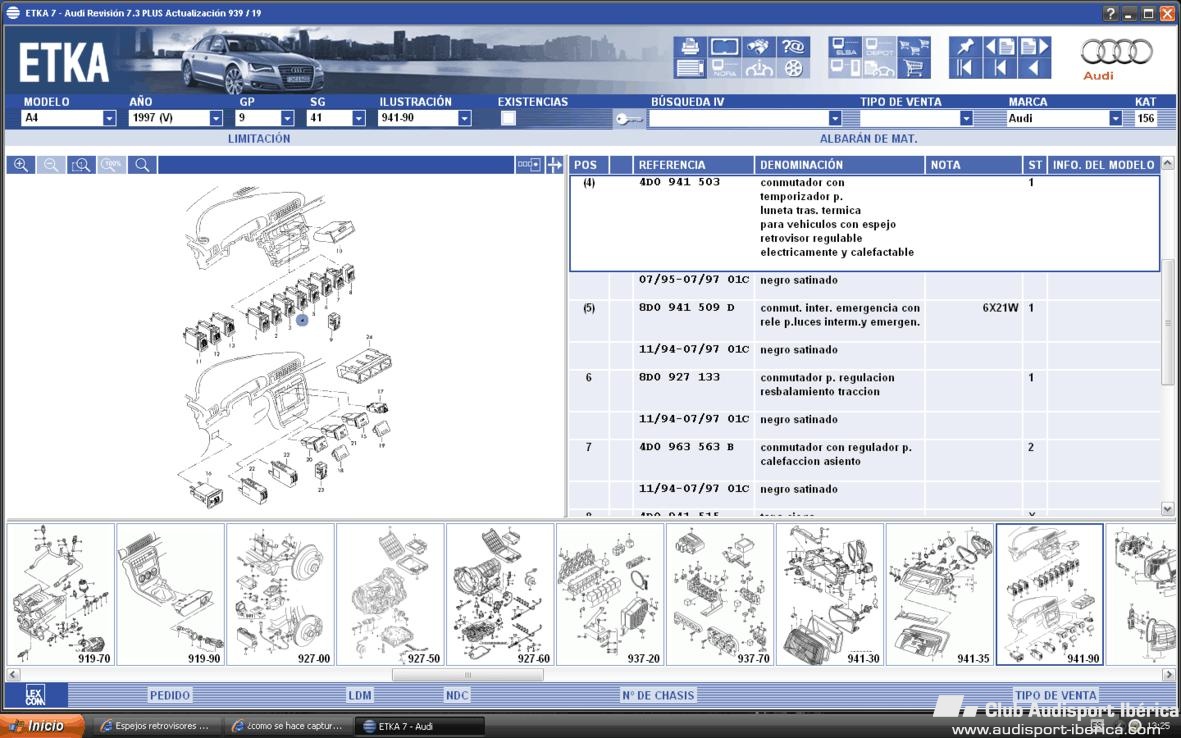Screen dimensions: 1181x738
Task: Zoom in on the illustration
Action: click(x=20, y=165)
